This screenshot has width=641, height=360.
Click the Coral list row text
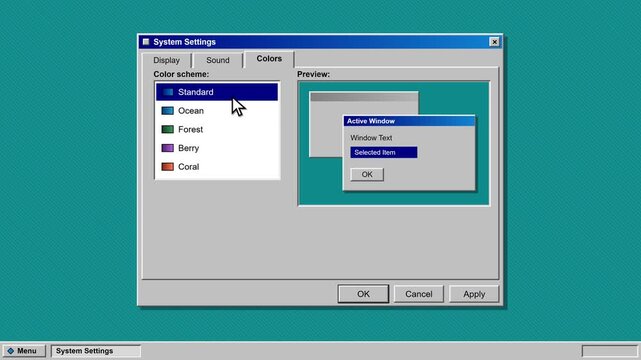point(188,167)
